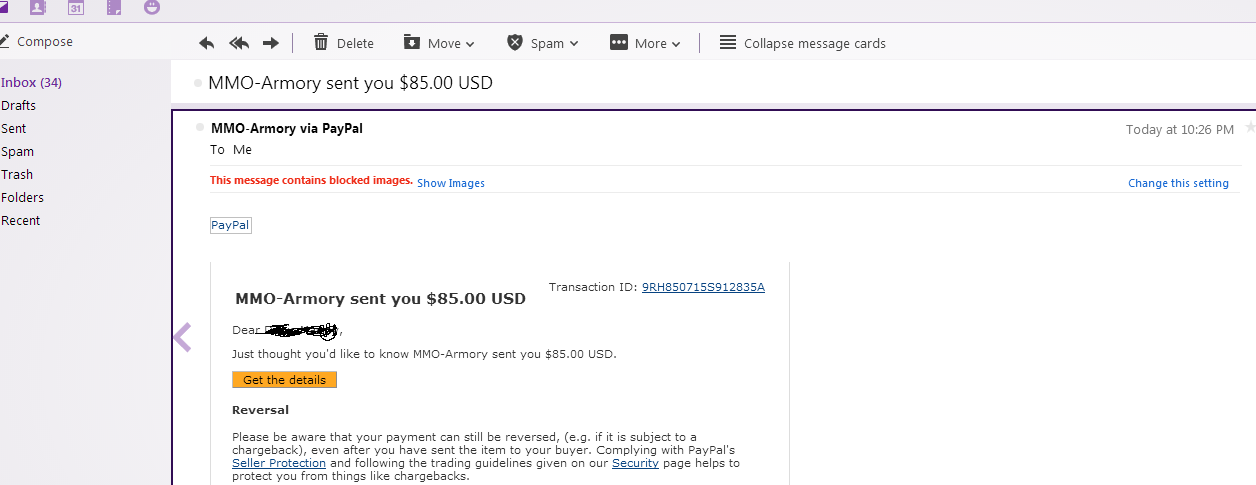Click the Forward arrow icon

[x=270, y=43]
